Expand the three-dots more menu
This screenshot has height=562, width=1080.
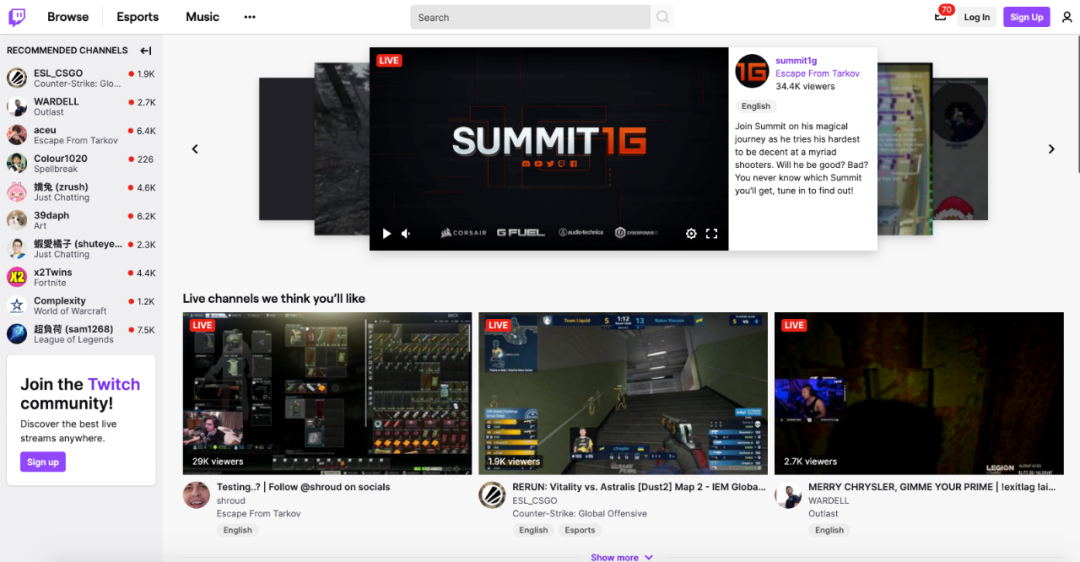tap(249, 17)
